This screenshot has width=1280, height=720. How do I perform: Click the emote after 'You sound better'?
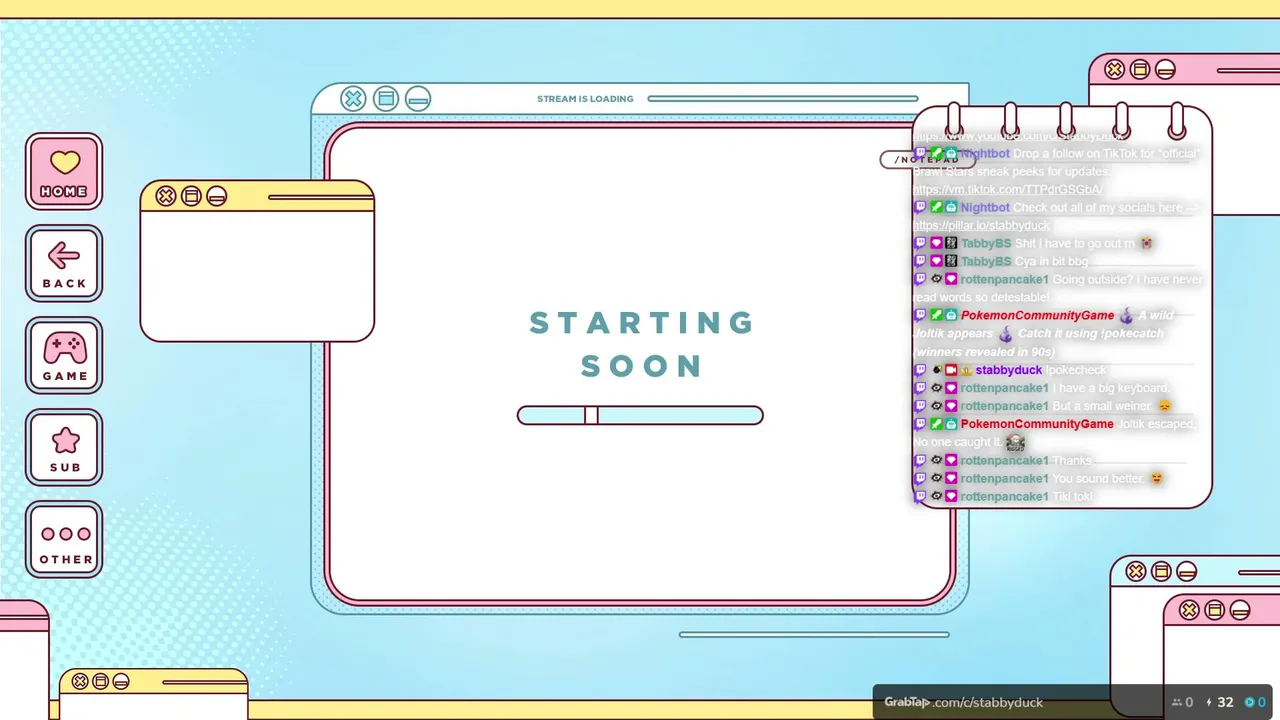1156,478
